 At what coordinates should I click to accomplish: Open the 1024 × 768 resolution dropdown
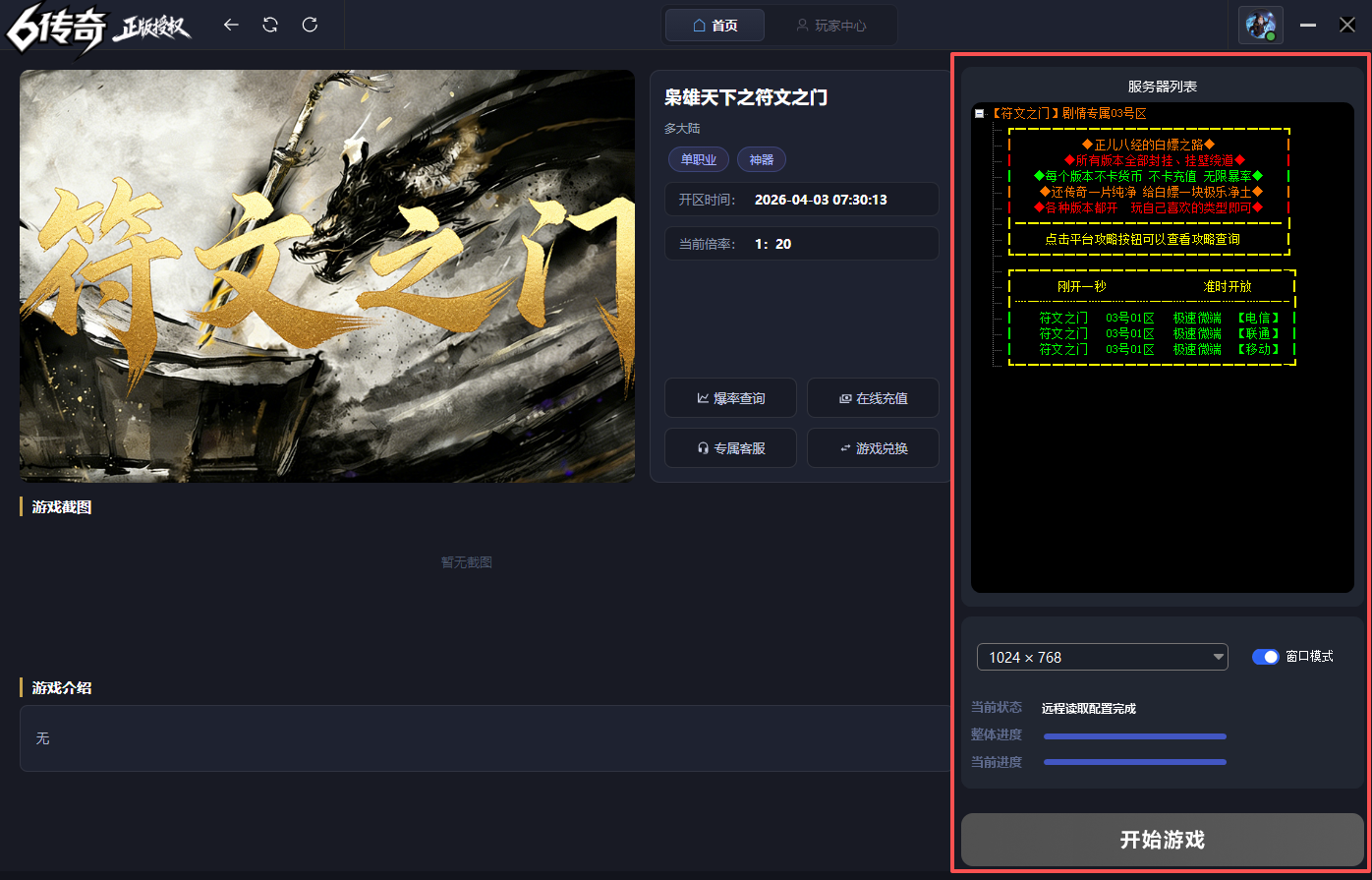coord(1103,657)
